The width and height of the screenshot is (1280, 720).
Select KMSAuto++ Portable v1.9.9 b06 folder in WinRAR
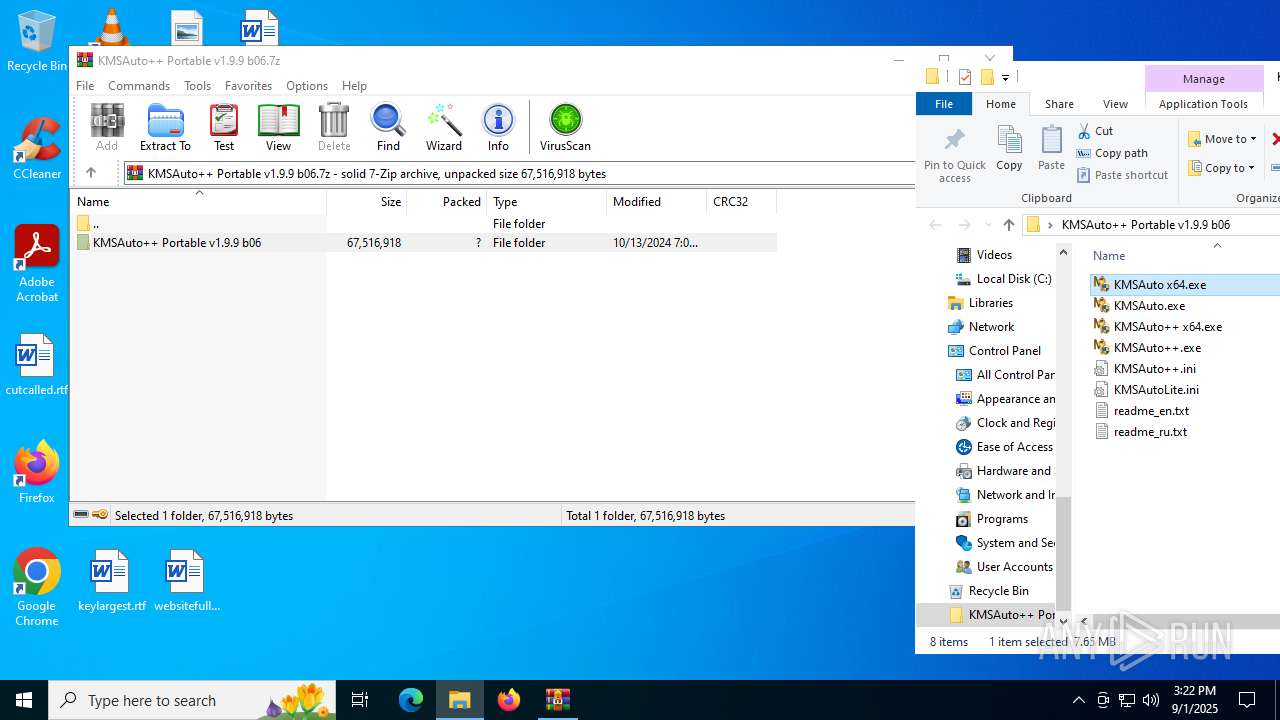(425, 243)
